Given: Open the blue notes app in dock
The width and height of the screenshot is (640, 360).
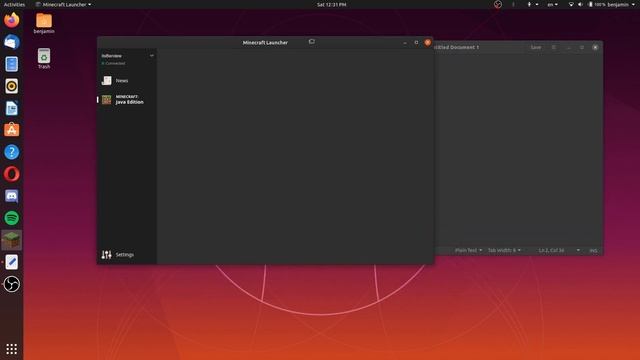Looking at the screenshot, I should pos(11,64).
